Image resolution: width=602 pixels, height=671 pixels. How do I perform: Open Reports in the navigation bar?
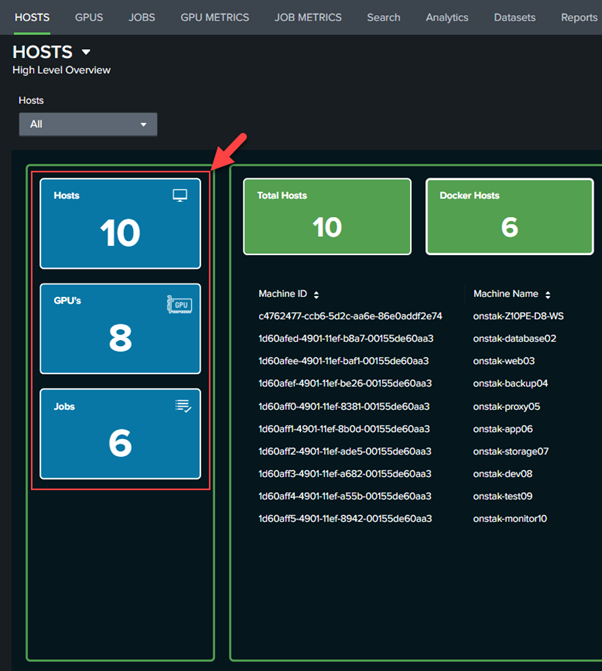click(579, 17)
